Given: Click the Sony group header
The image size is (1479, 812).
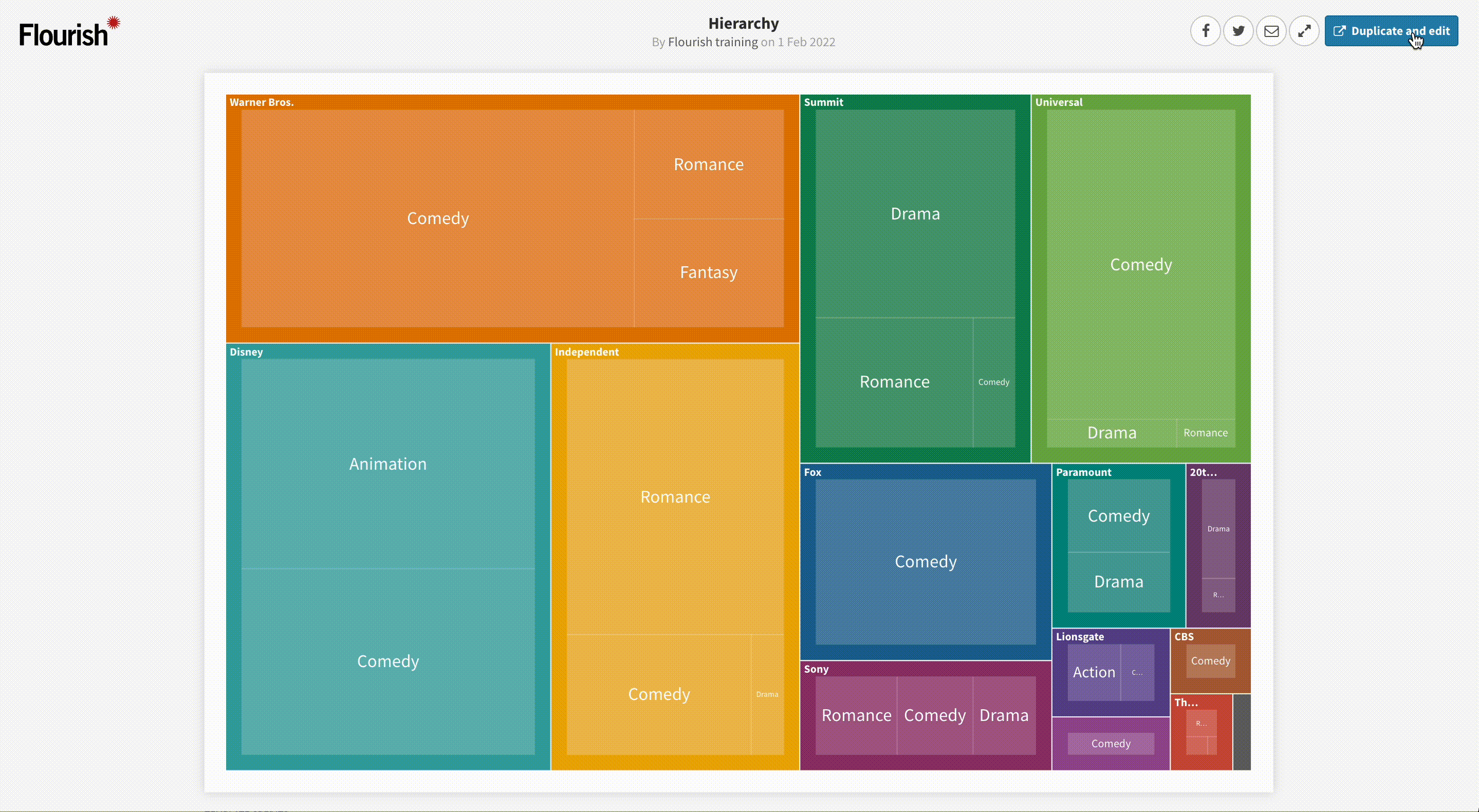Looking at the screenshot, I should coord(816,669).
